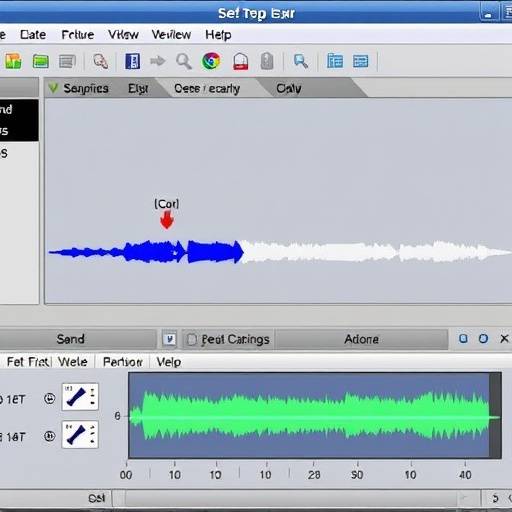Click the Sand button
This screenshot has height=512, width=512.
tap(71, 339)
